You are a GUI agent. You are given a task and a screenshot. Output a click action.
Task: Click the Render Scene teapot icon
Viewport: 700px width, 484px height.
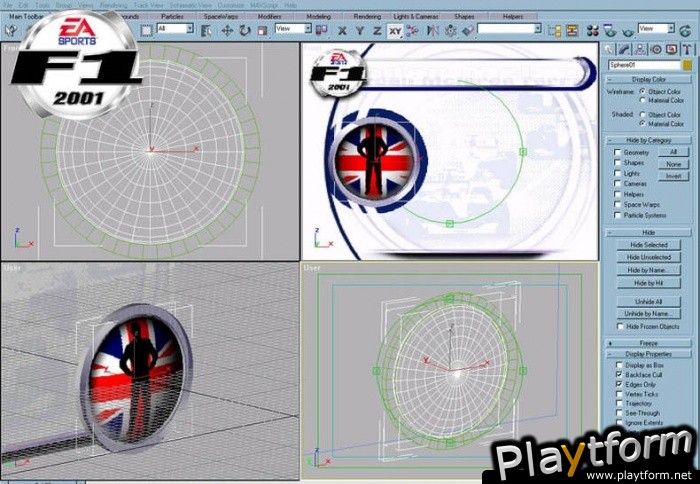(610, 30)
